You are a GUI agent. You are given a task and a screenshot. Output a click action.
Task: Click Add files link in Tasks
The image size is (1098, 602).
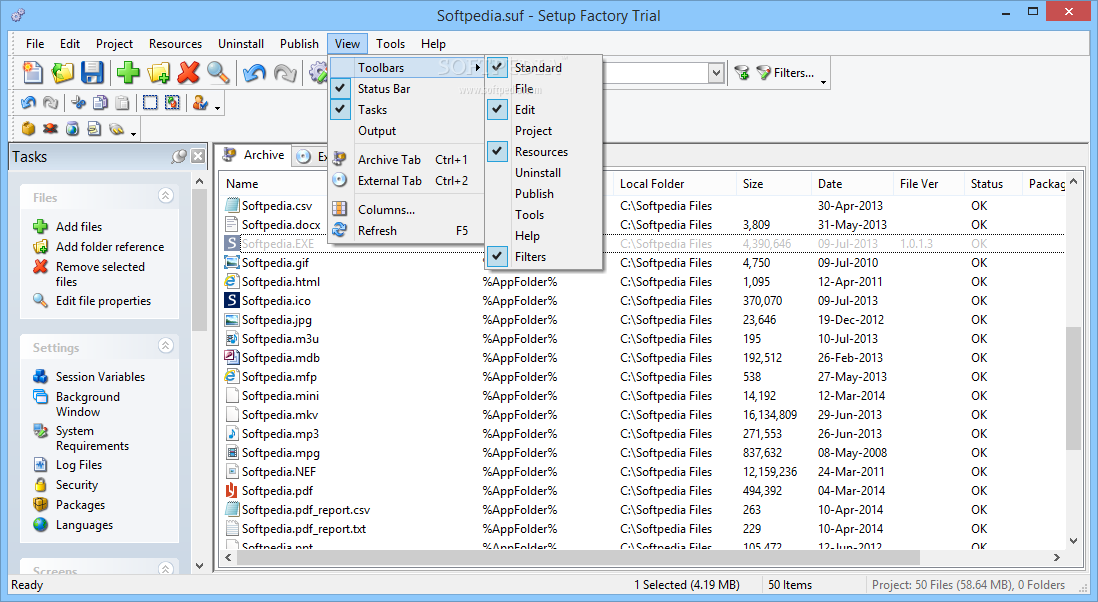coord(79,227)
